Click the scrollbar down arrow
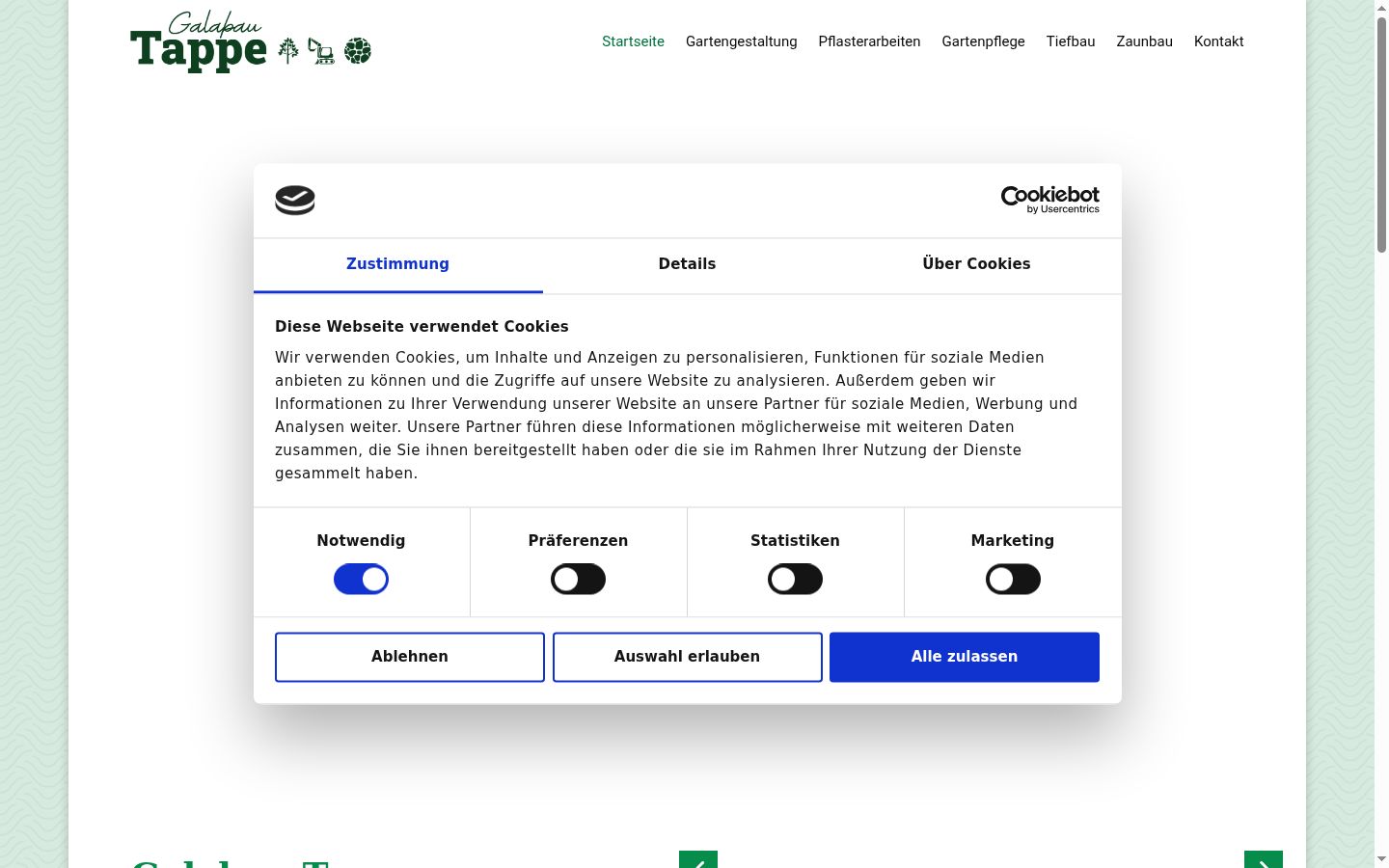1389x868 pixels. pyautogui.click(x=1381, y=859)
